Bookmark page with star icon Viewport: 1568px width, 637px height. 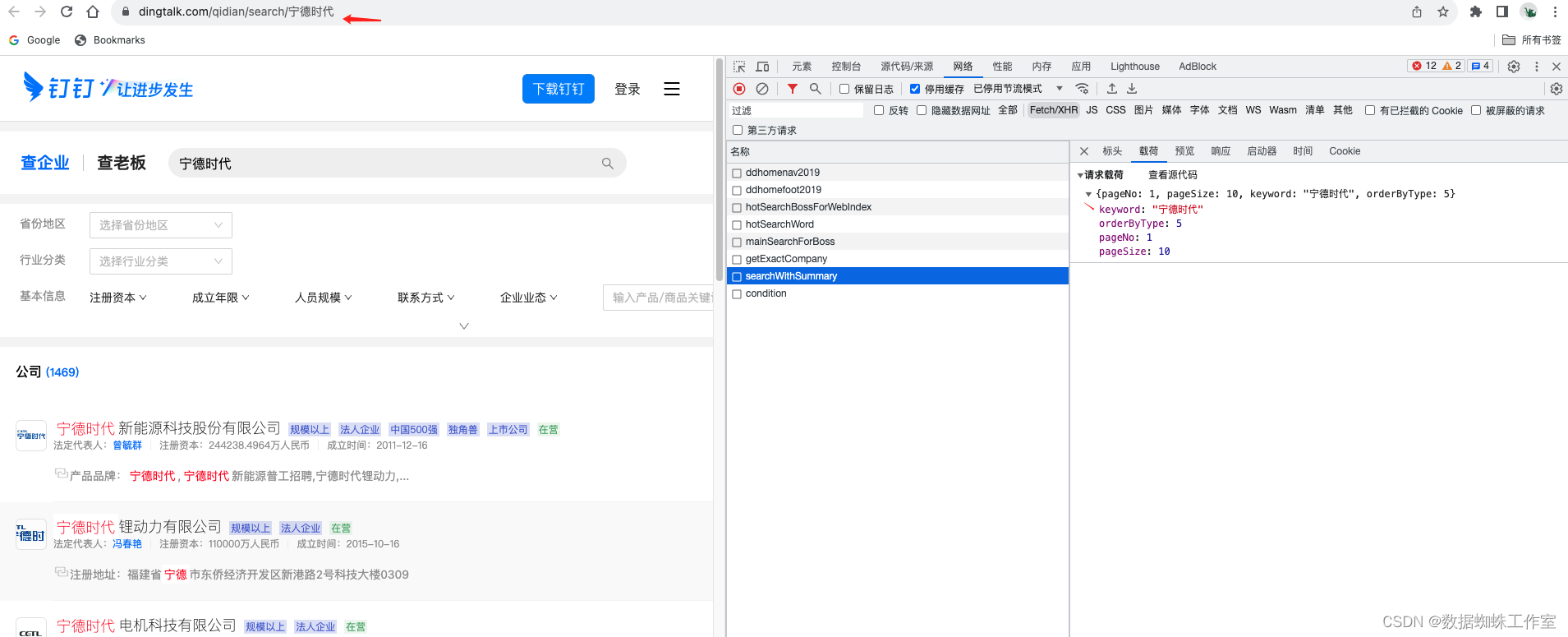coord(1443,12)
